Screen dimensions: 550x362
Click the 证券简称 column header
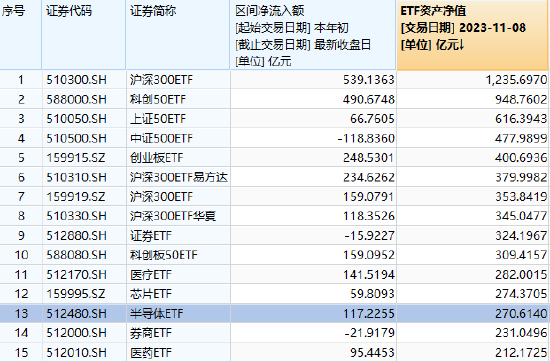(x=178, y=35)
